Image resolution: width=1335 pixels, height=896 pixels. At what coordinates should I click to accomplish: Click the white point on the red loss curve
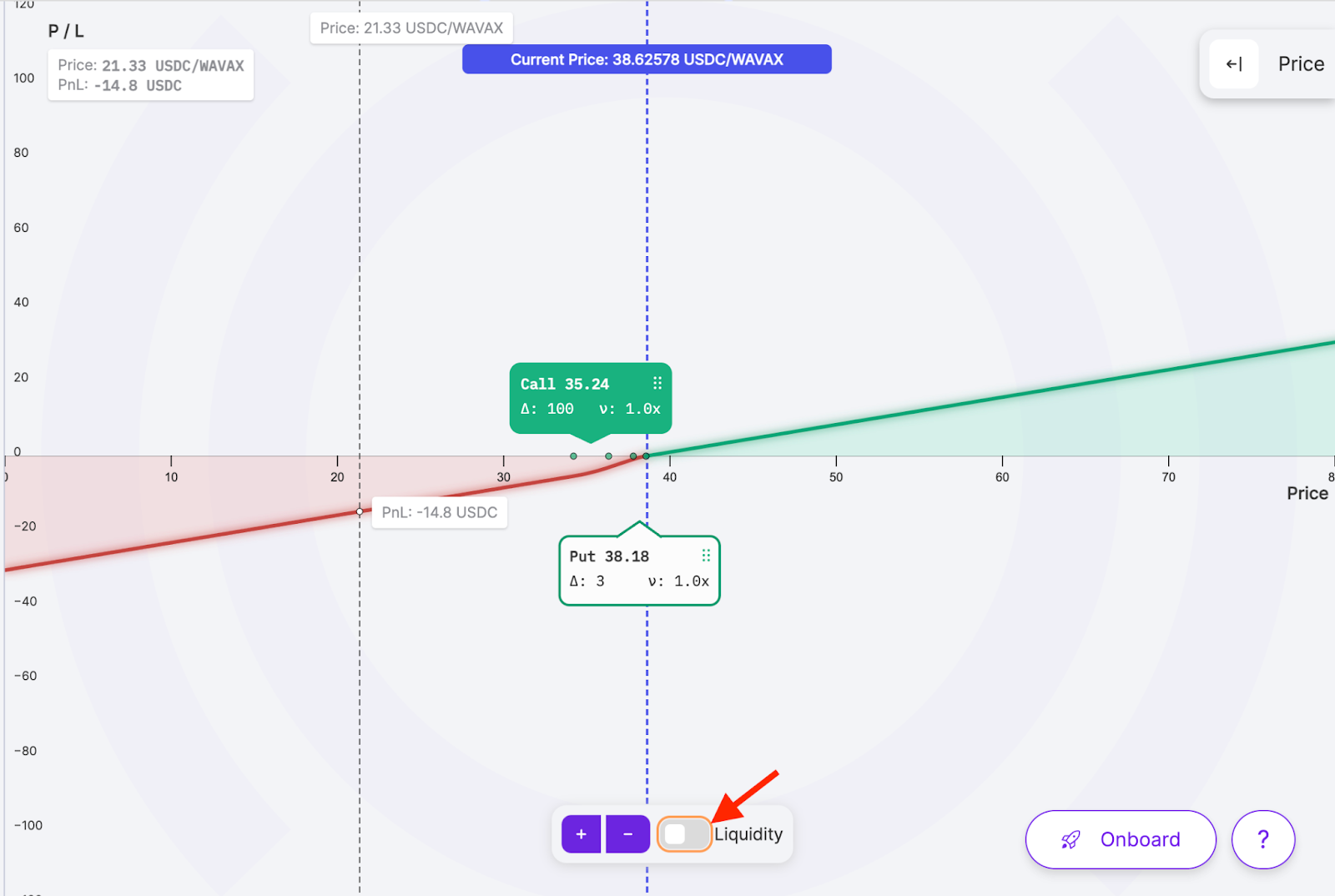[x=360, y=511]
